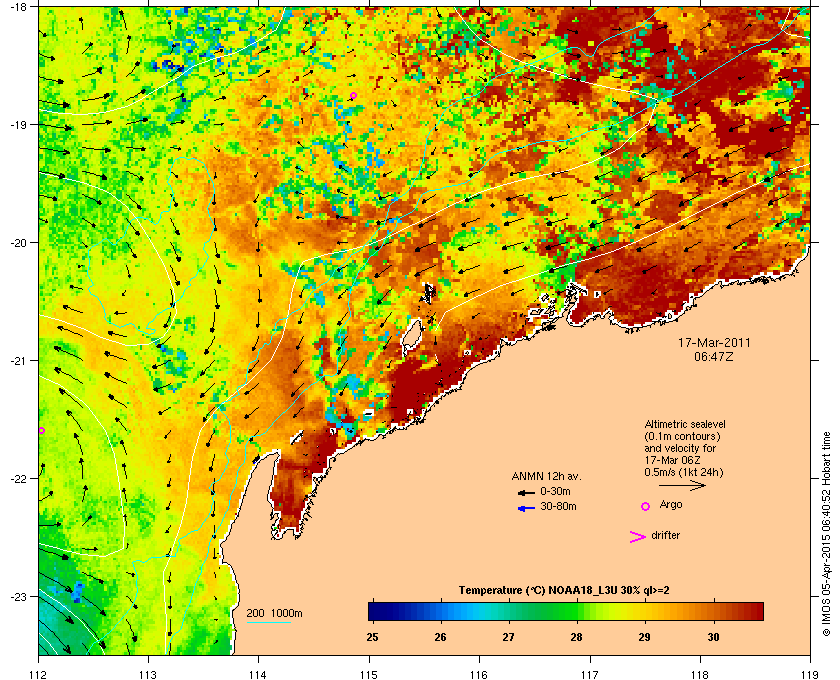Click the Argo float marker at the western map edge

41,430
